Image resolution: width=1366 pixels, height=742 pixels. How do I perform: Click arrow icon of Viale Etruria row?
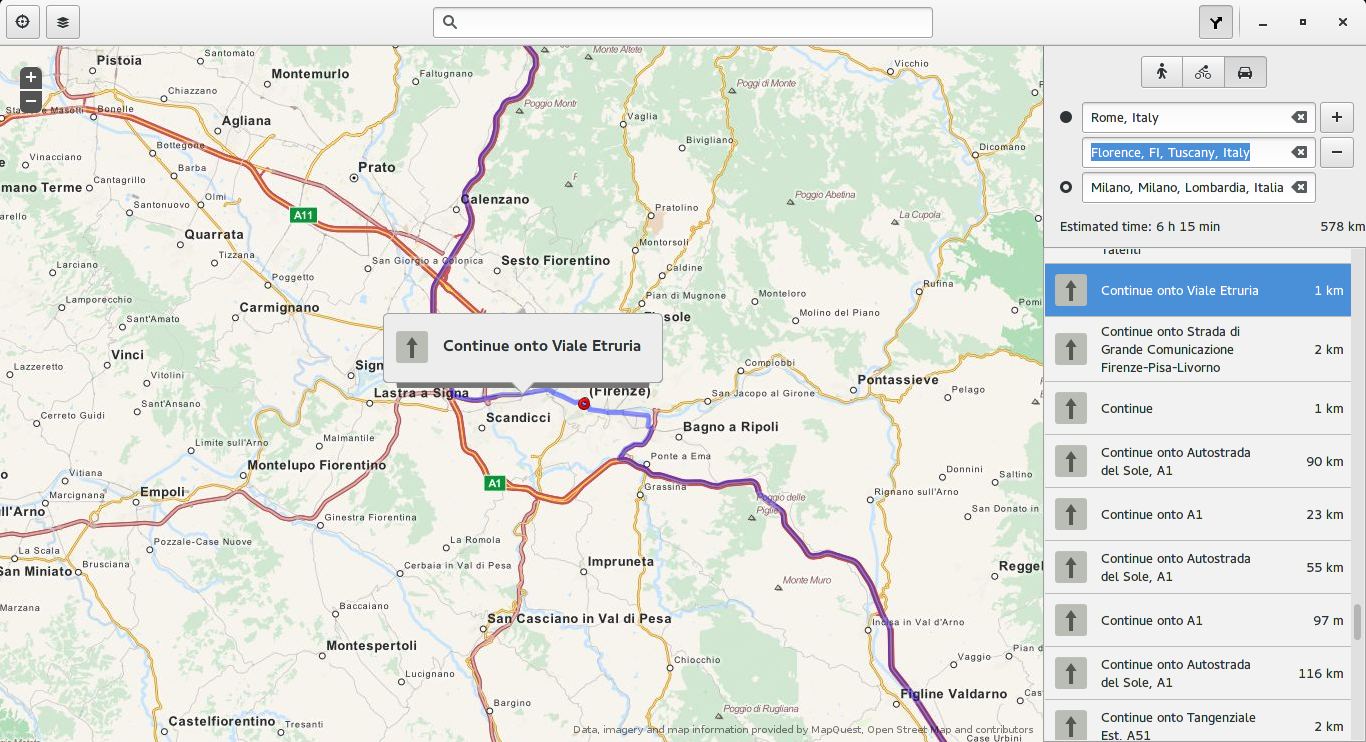coord(1071,290)
